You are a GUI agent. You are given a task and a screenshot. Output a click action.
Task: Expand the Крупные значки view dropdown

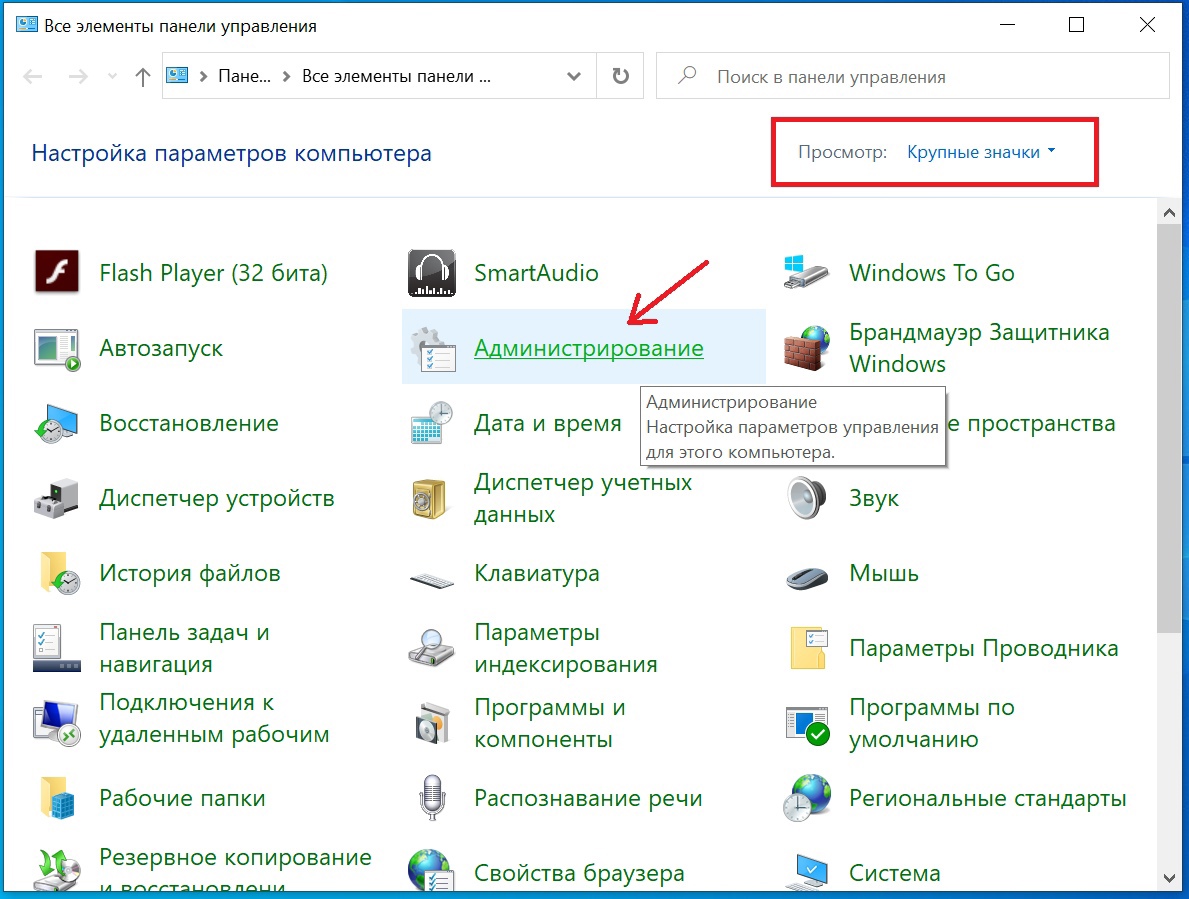click(x=980, y=153)
